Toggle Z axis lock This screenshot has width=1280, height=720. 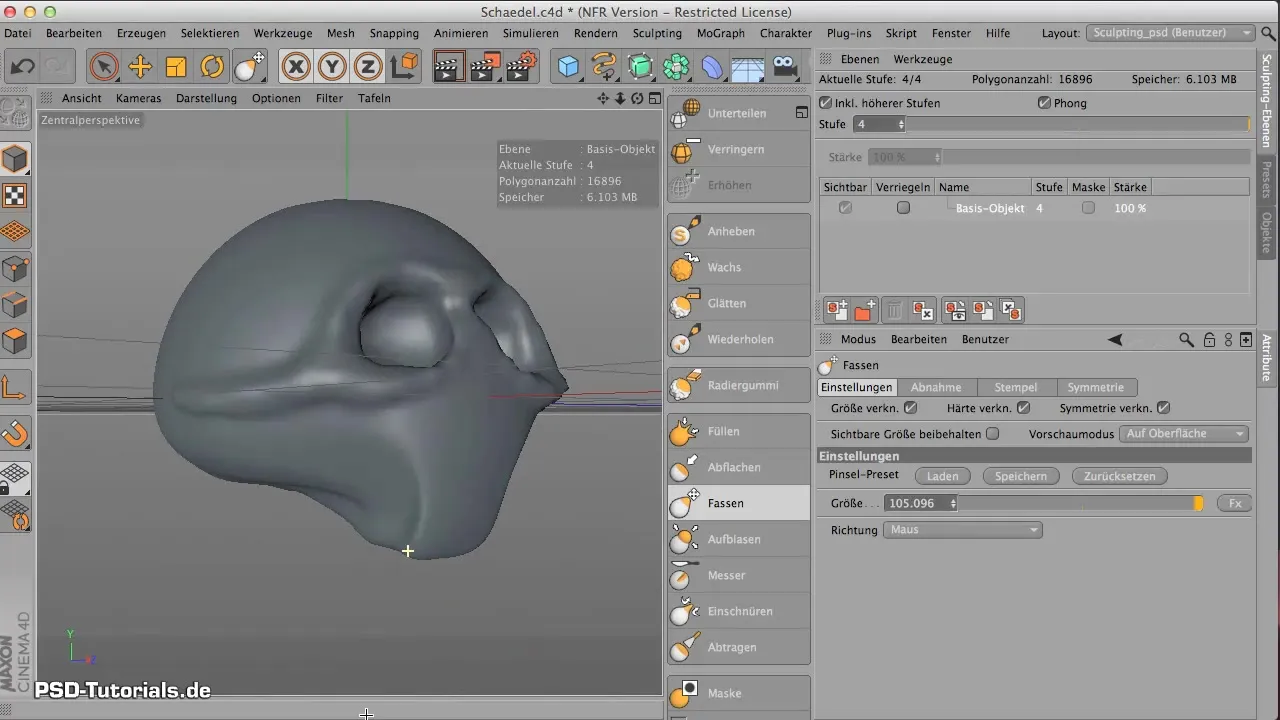click(x=369, y=67)
